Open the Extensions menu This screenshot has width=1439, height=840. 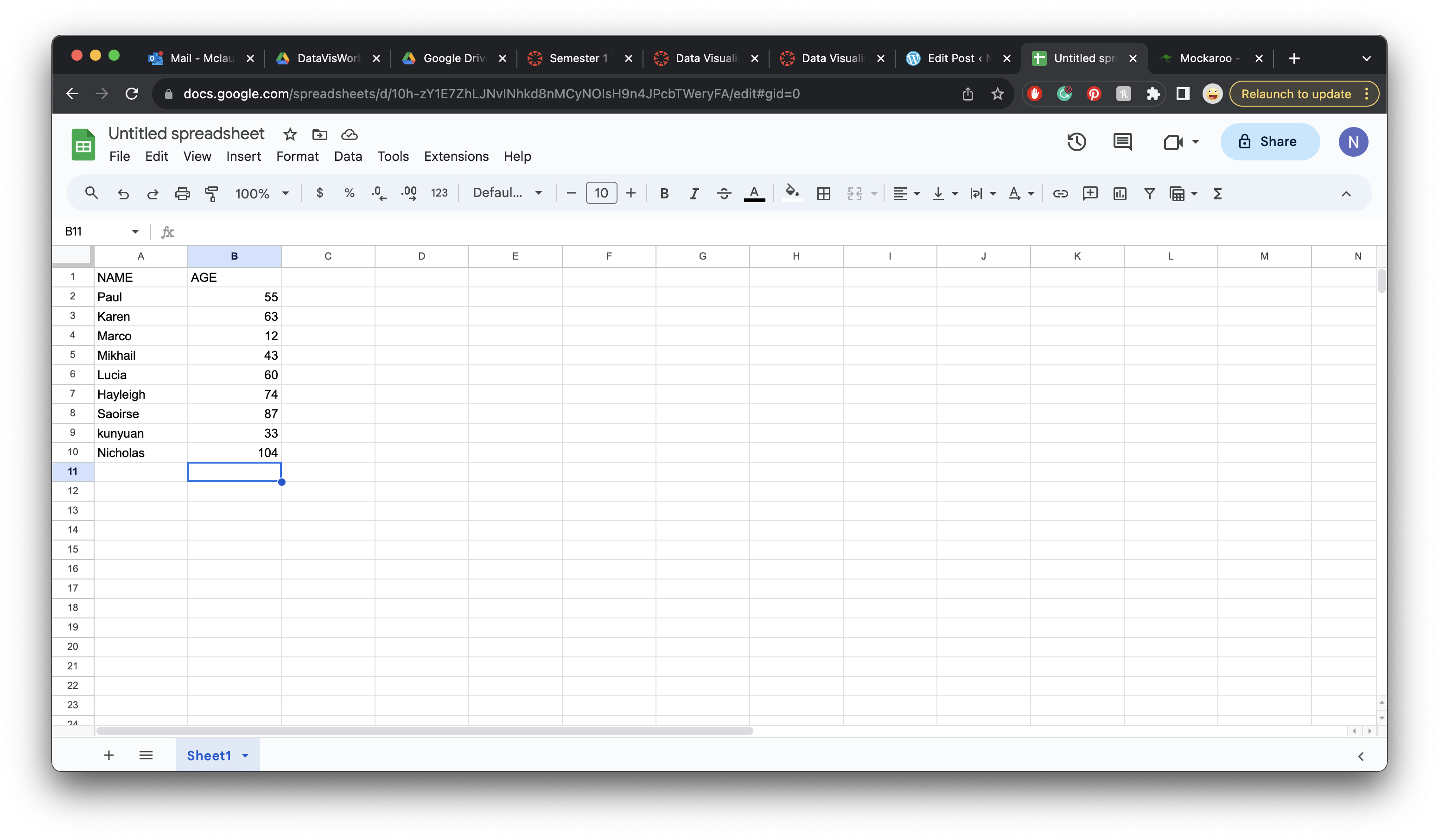(456, 157)
